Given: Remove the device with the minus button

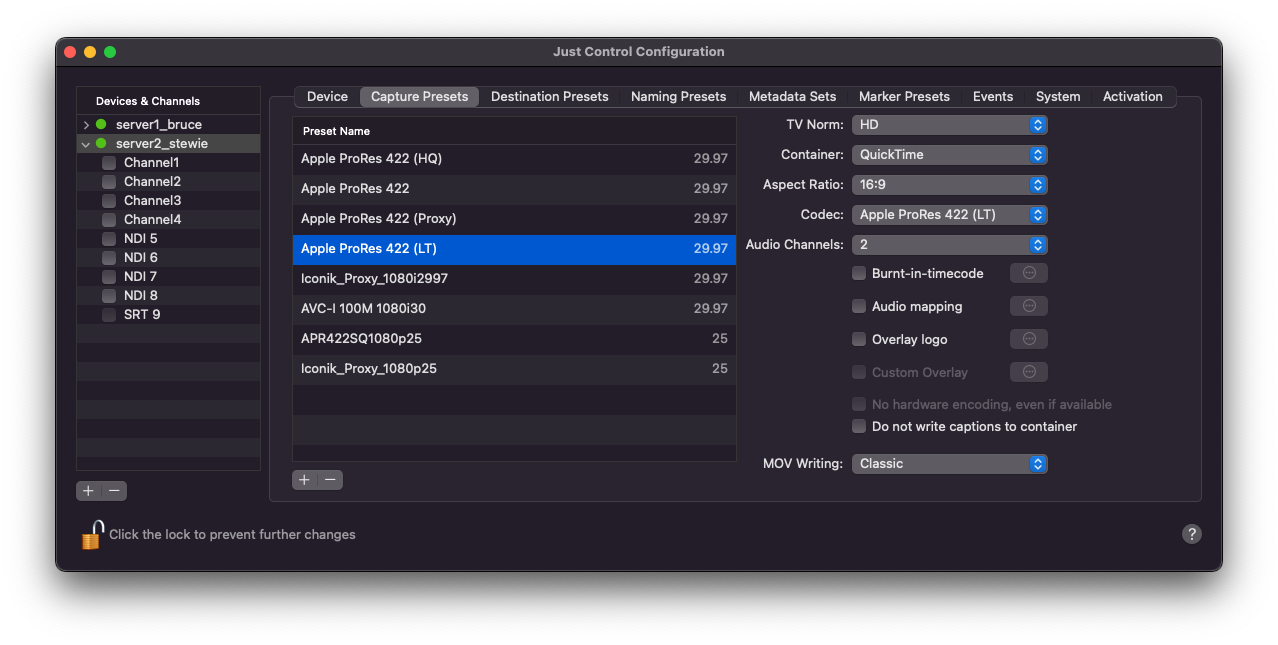Looking at the screenshot, I should pos(115,491).
